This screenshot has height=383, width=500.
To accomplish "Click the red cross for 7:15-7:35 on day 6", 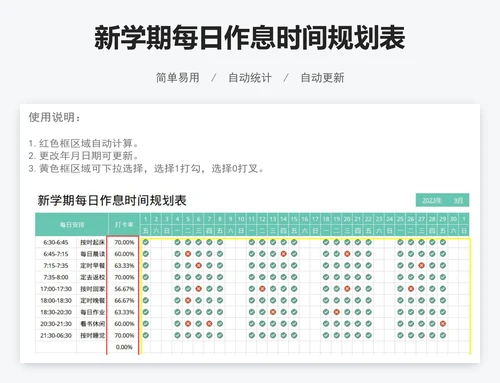I will point(199,266).
